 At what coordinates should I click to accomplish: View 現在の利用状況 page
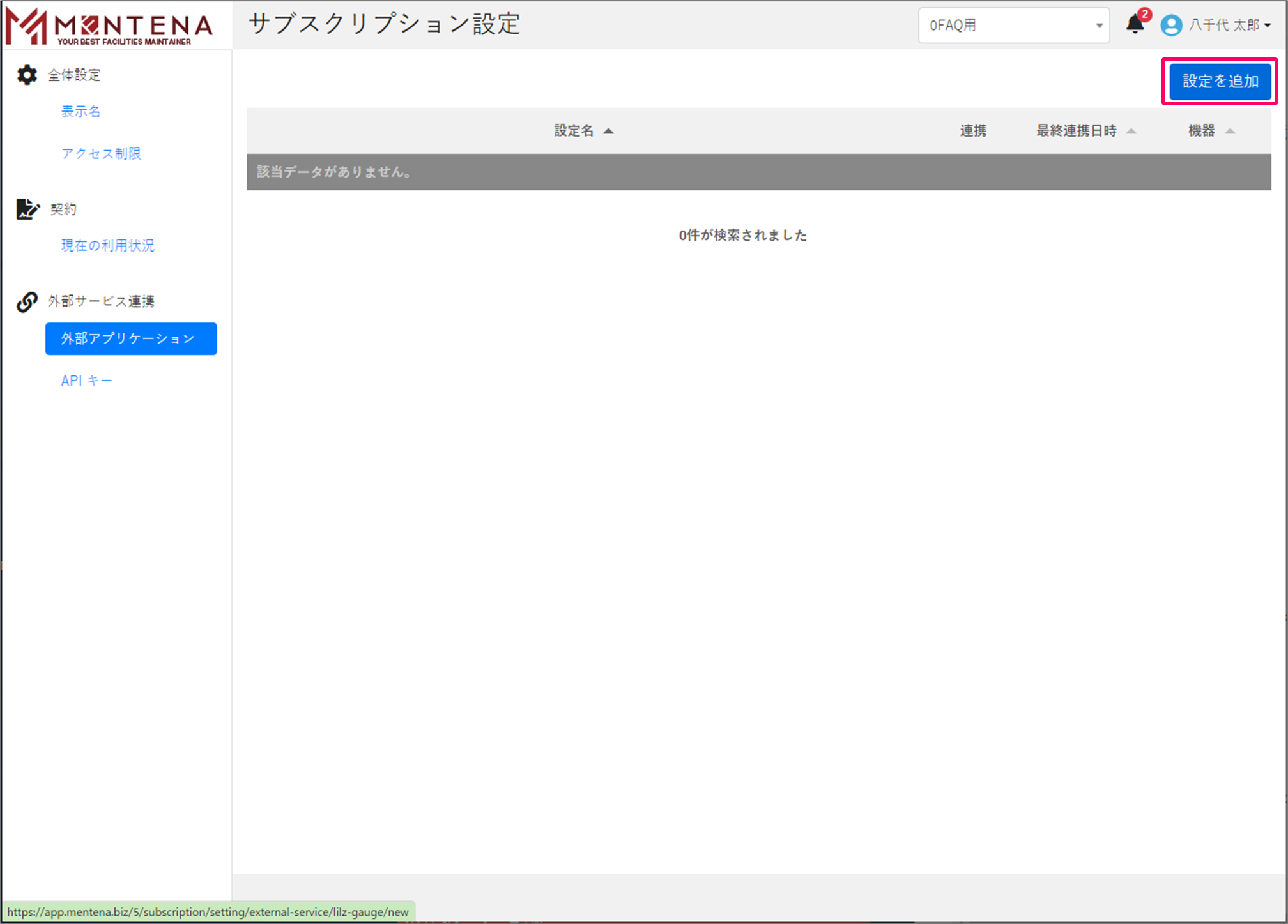[x=107, y=245]
